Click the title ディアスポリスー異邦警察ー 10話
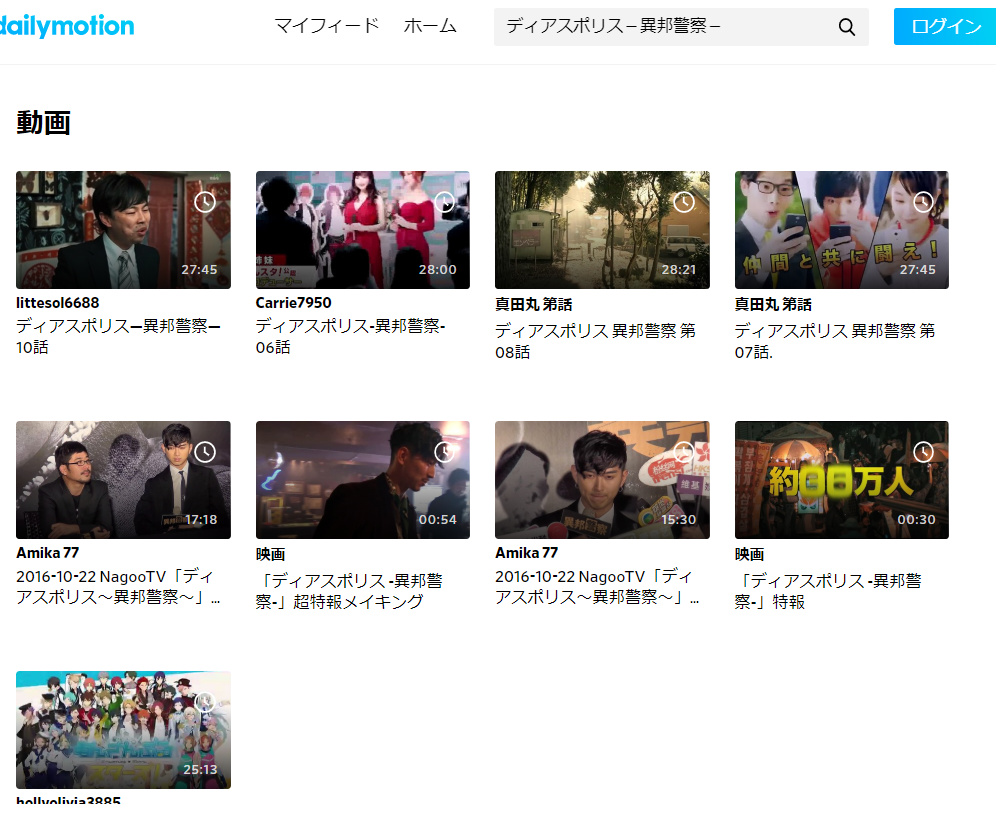996x820 pixels. (118, 337)
